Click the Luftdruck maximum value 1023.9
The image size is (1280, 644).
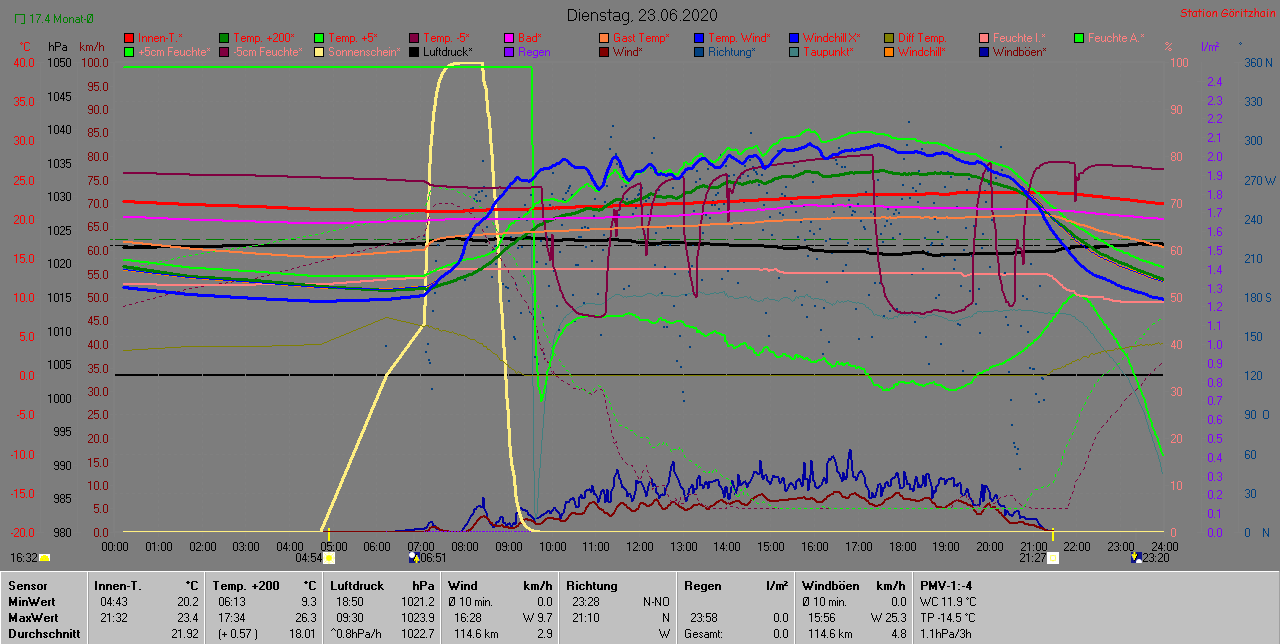pos(417,618)
